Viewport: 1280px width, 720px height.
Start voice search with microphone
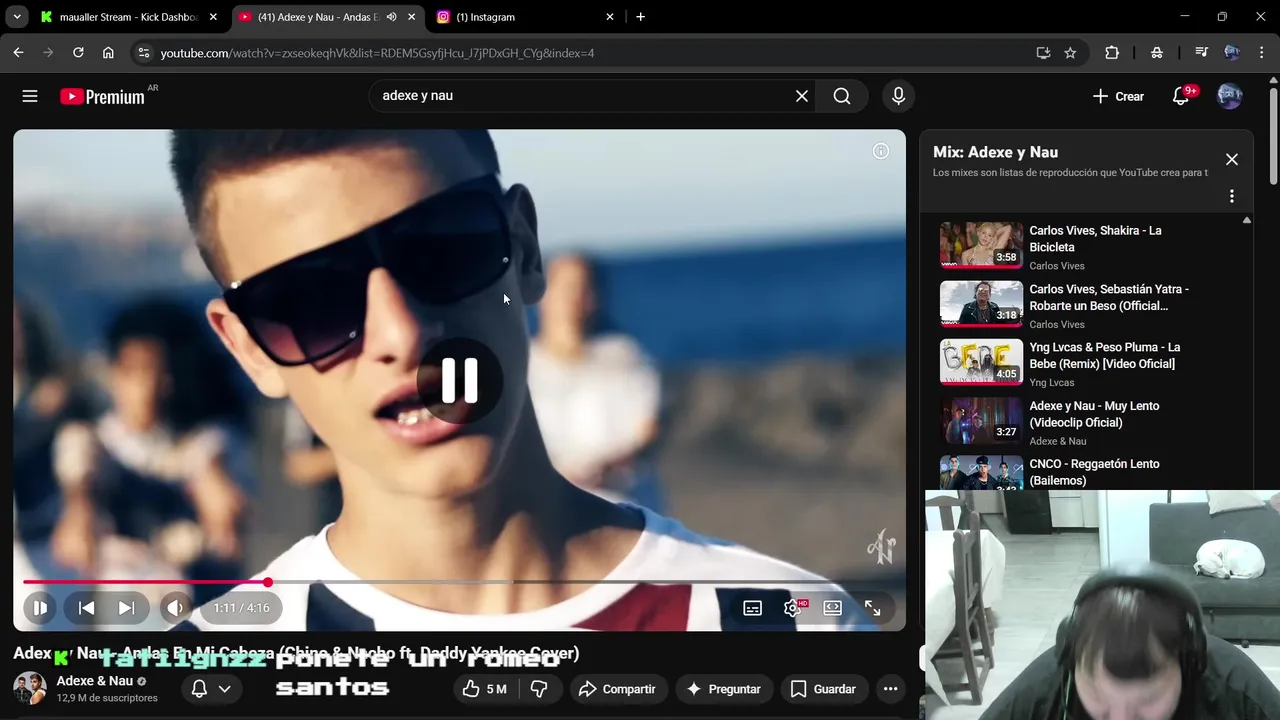click(898, 96)
